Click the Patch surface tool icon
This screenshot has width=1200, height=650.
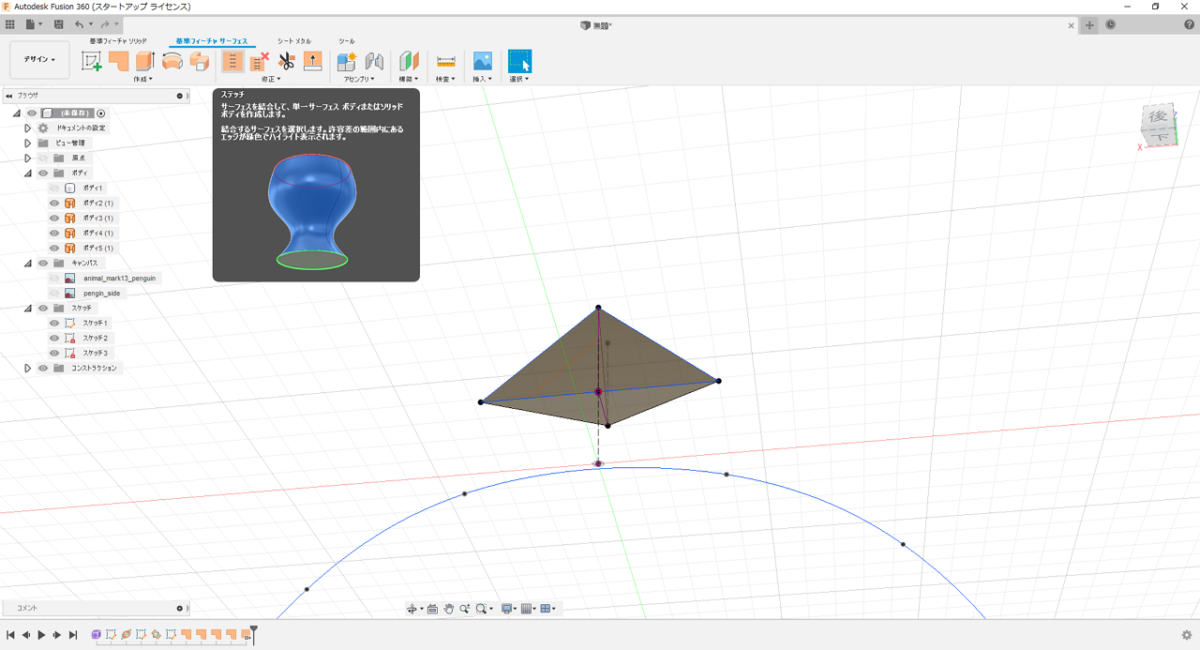[119, 61]
